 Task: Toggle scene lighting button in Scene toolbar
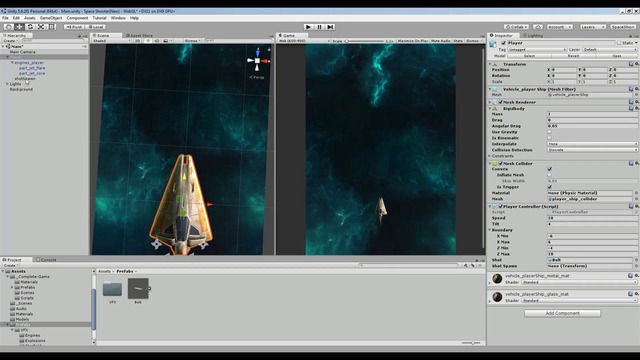click(x=148, y=41)
